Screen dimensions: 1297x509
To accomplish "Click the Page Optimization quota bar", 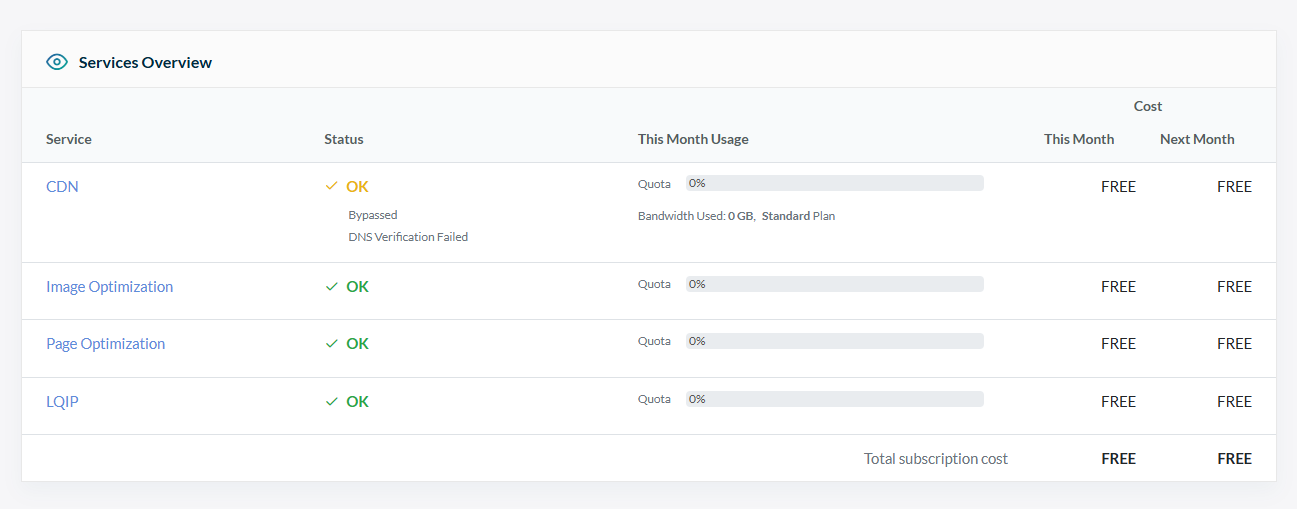I will coord(834,341).
